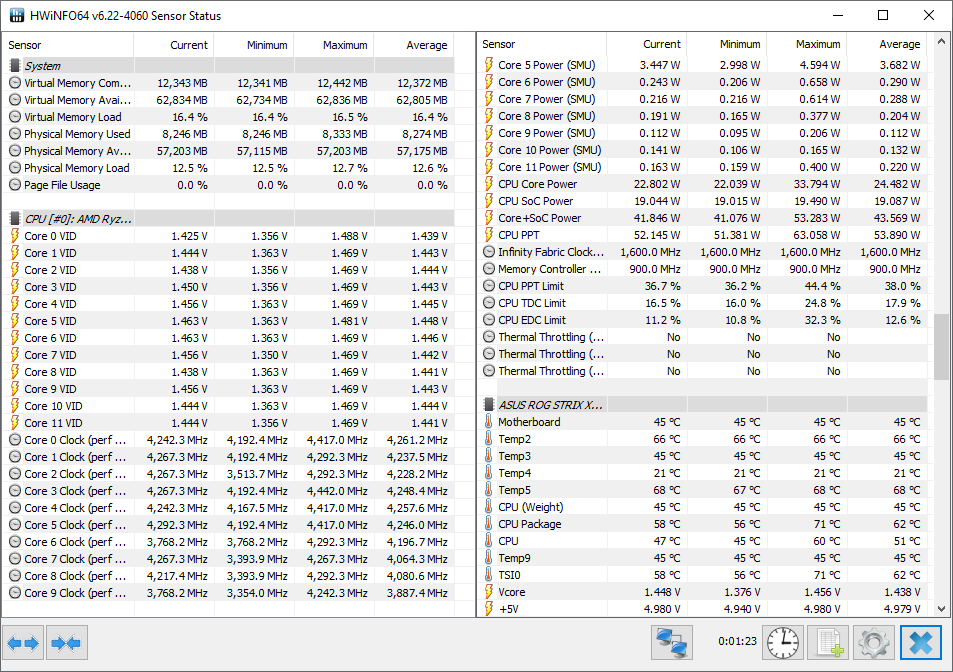The height and width of the screenshot is (672, 953).
Task: Select the Temp9 sensor row
Action: tap(703, 558)
